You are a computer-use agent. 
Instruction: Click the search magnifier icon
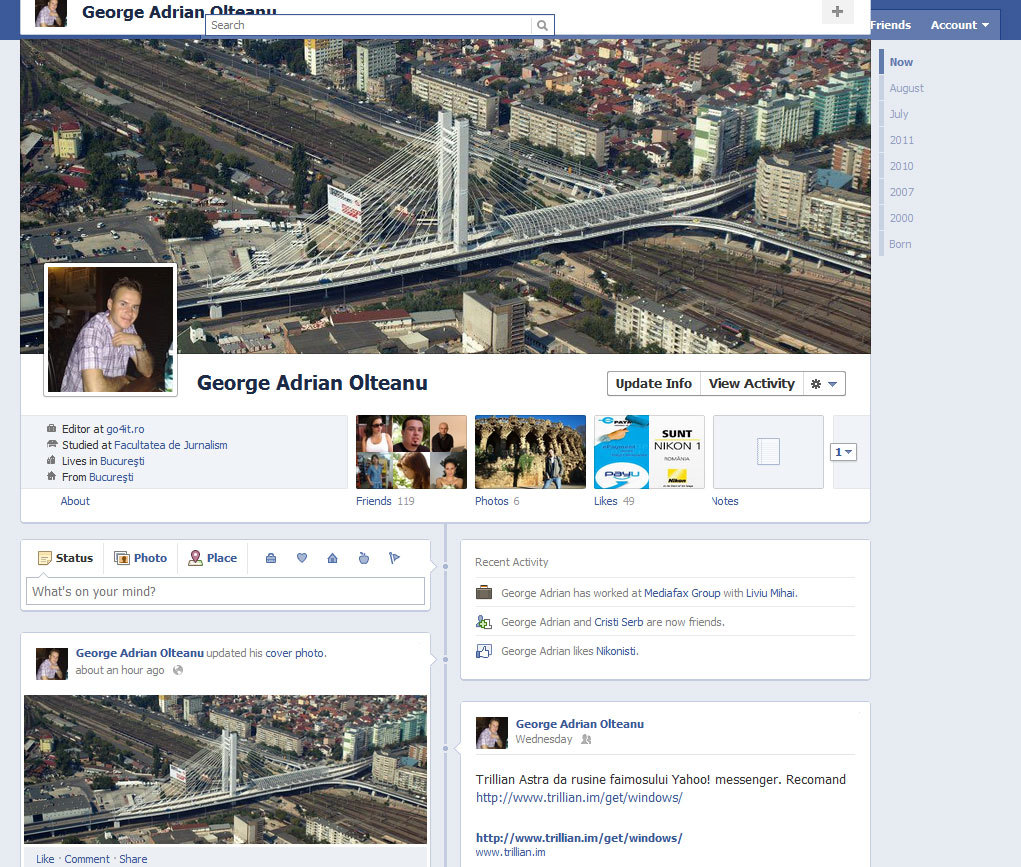[542, 25]
